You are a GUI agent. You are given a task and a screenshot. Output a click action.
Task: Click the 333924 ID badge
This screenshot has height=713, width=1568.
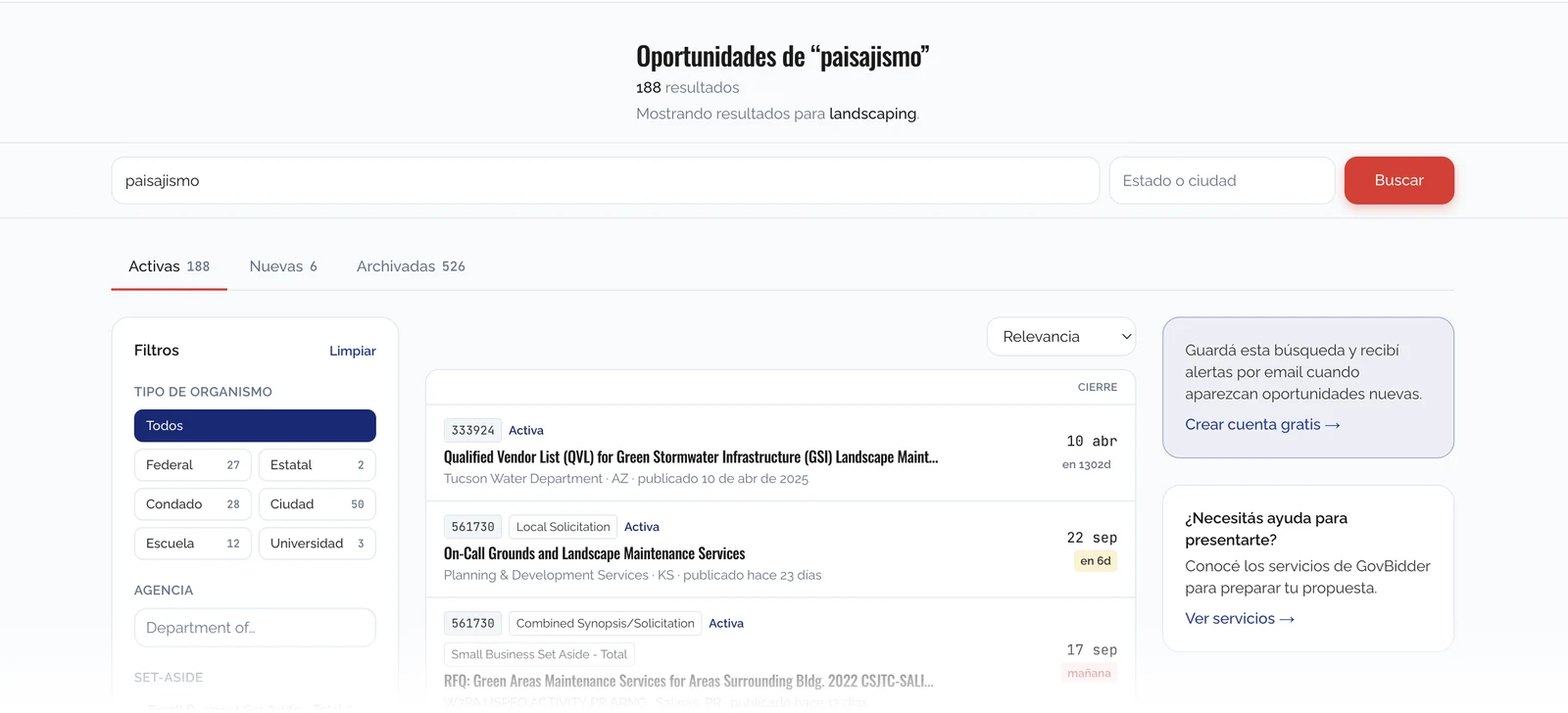click(x=472, y=430)
